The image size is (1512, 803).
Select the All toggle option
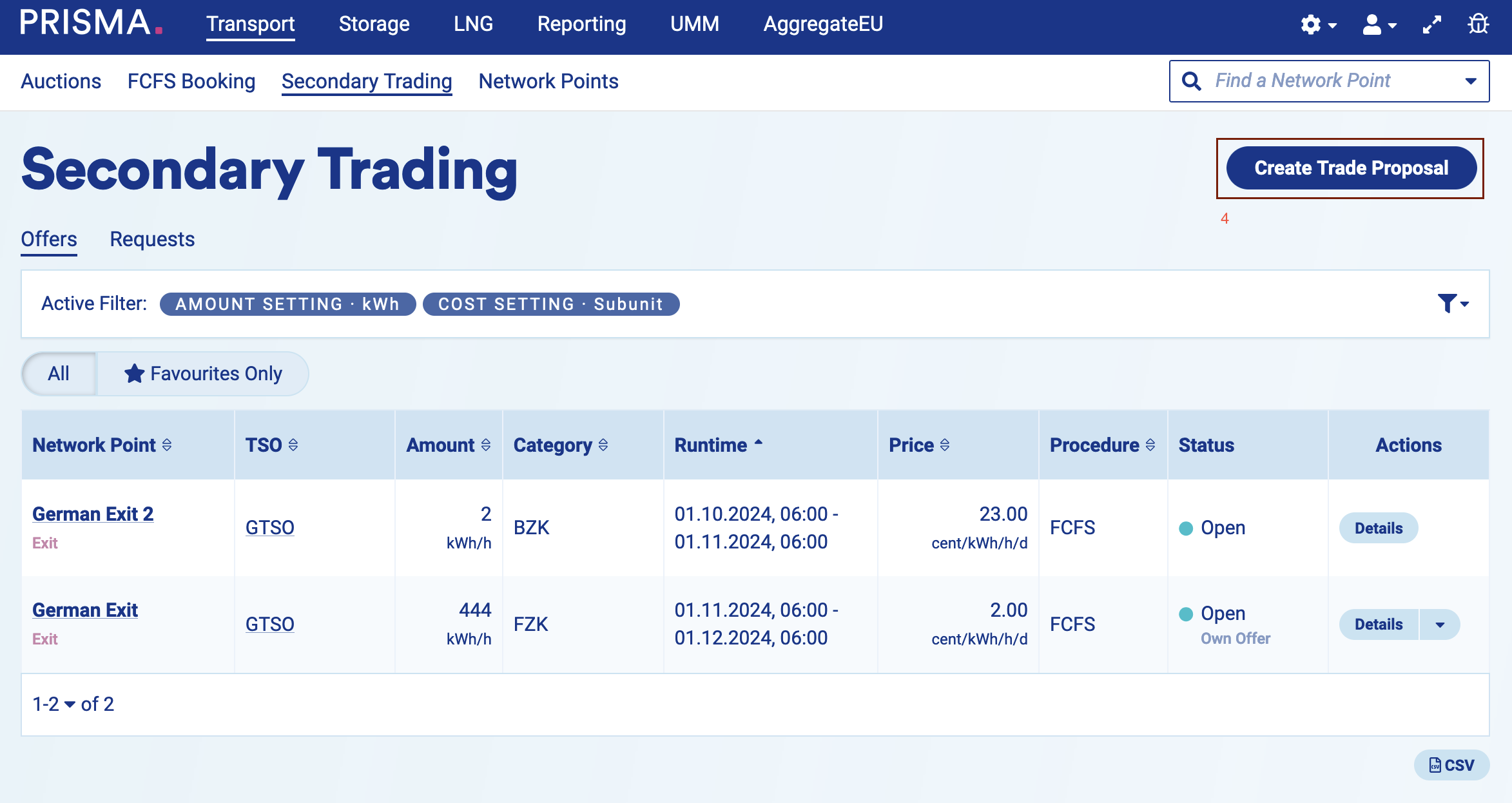coord(59,374)
